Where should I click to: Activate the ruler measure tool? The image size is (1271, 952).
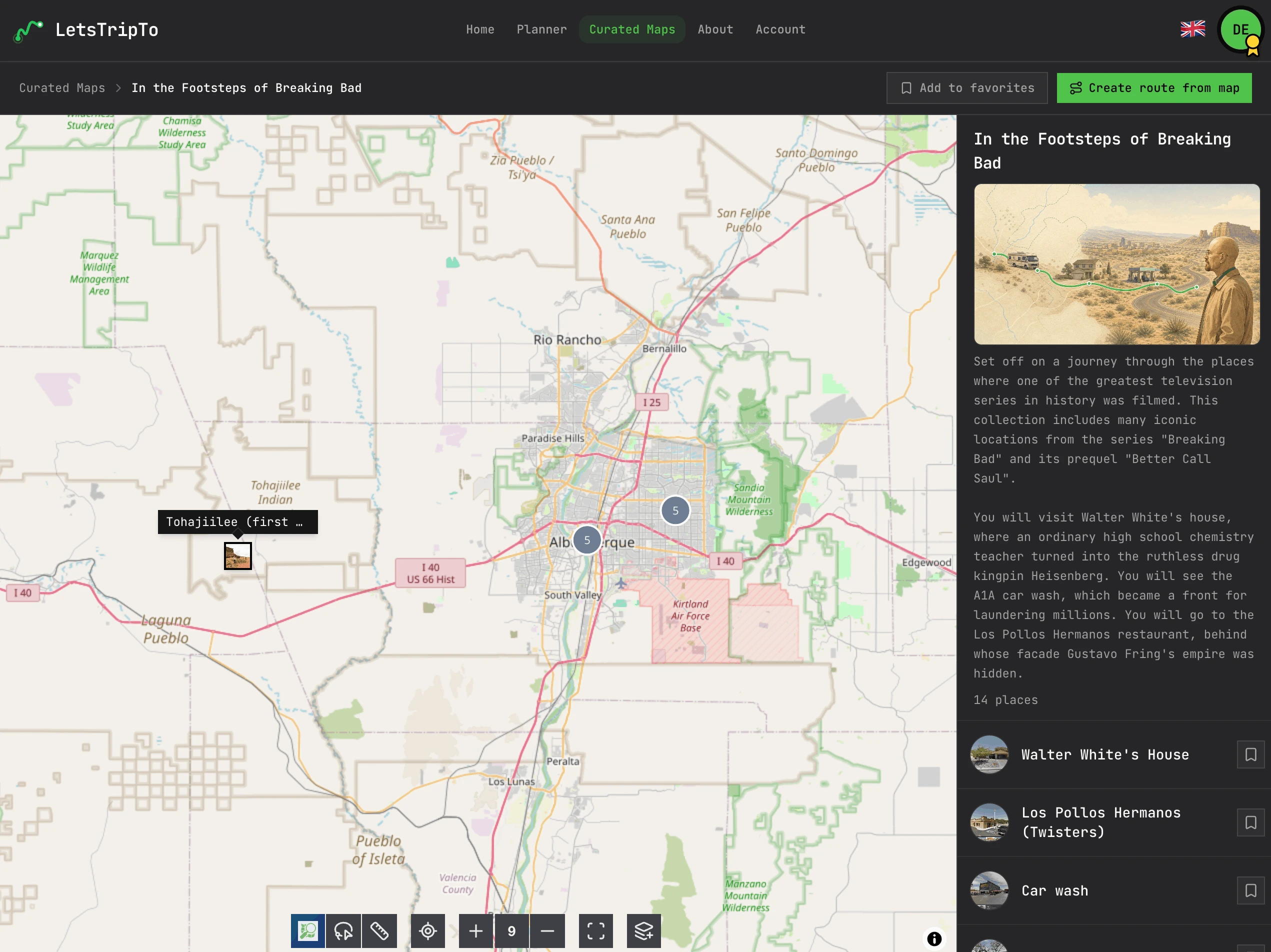coord(379,930)
